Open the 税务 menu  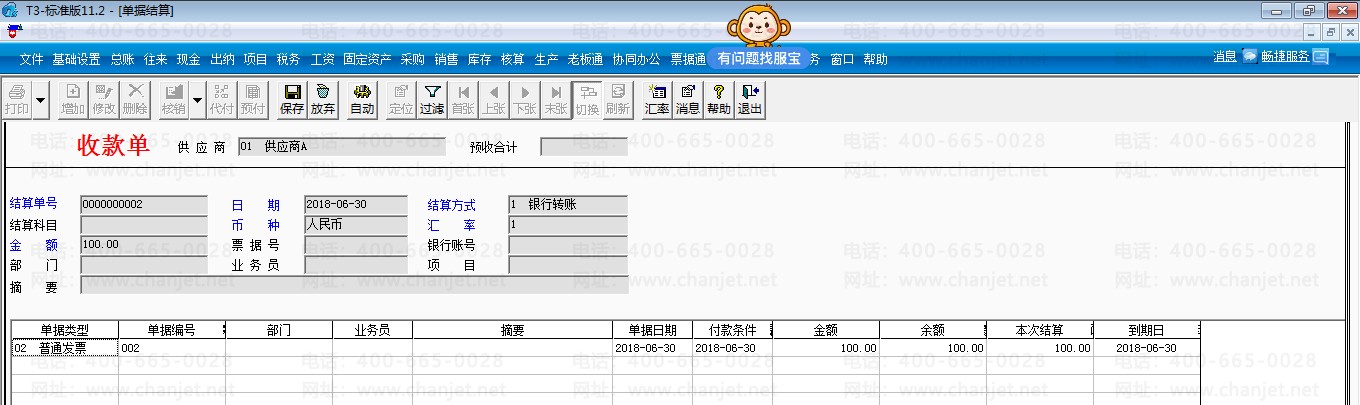point(288,59)
